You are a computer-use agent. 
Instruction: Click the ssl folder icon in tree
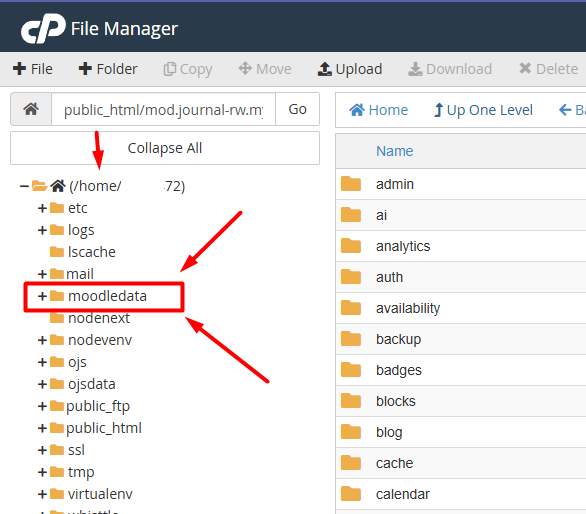click(x=57, y=449)
